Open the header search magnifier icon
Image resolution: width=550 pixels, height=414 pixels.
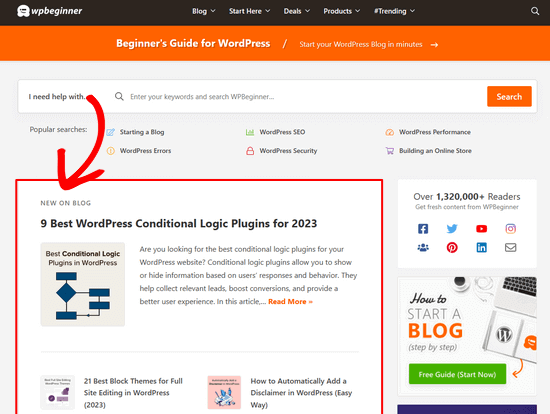535,11
